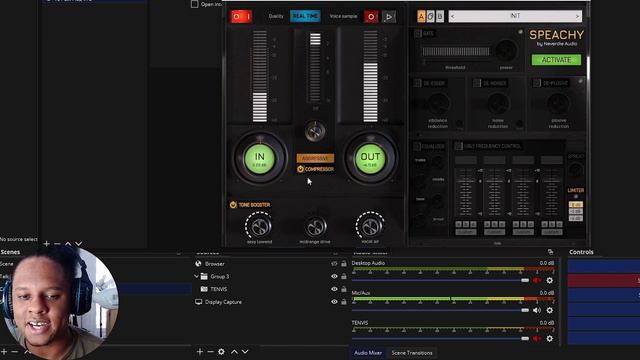The width and height of the screenshot is (640, 360).
Task: Enable the De-esser module checkbox
Action: tap(418, 83)
